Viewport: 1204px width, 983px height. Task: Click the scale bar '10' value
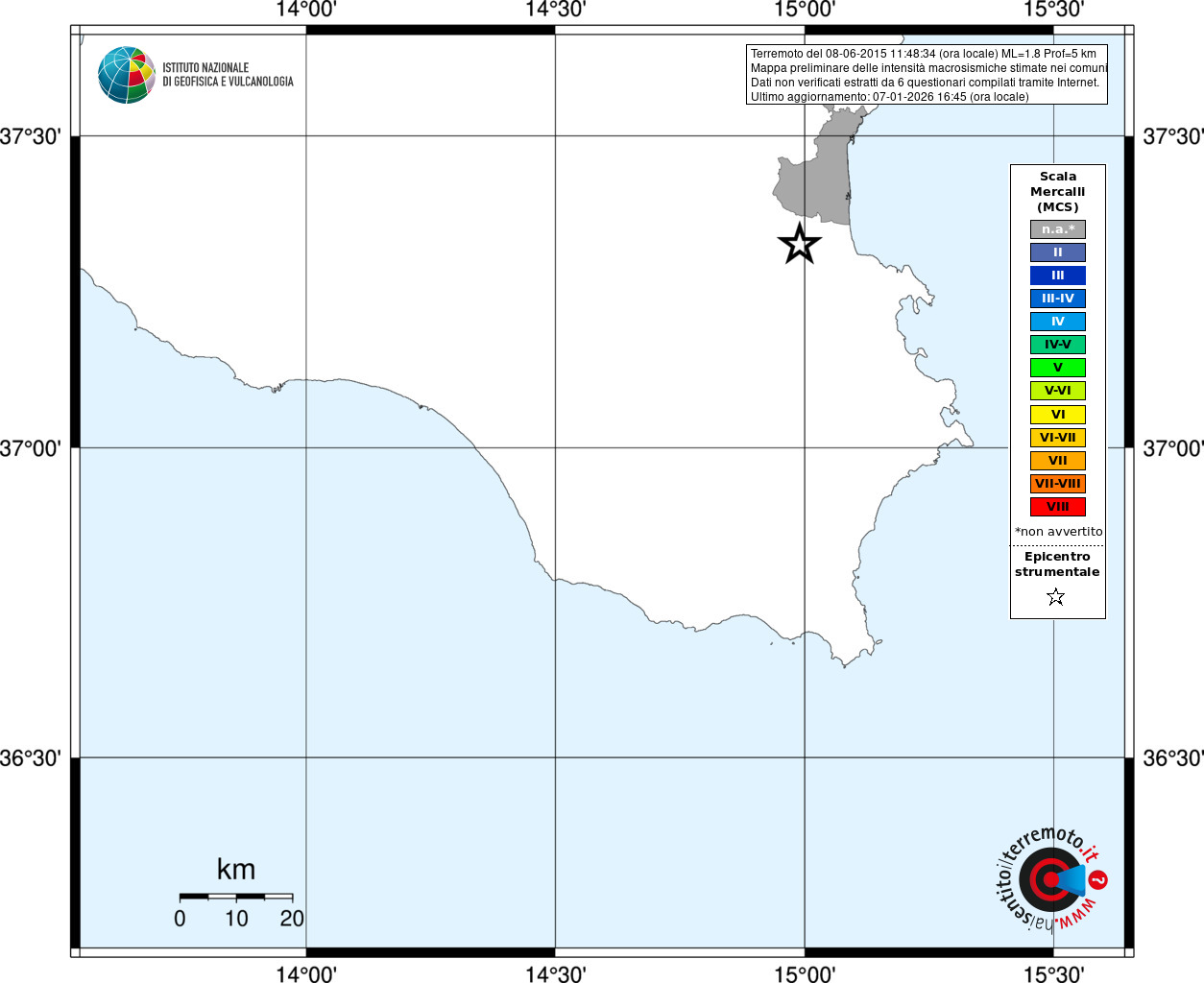236,919
